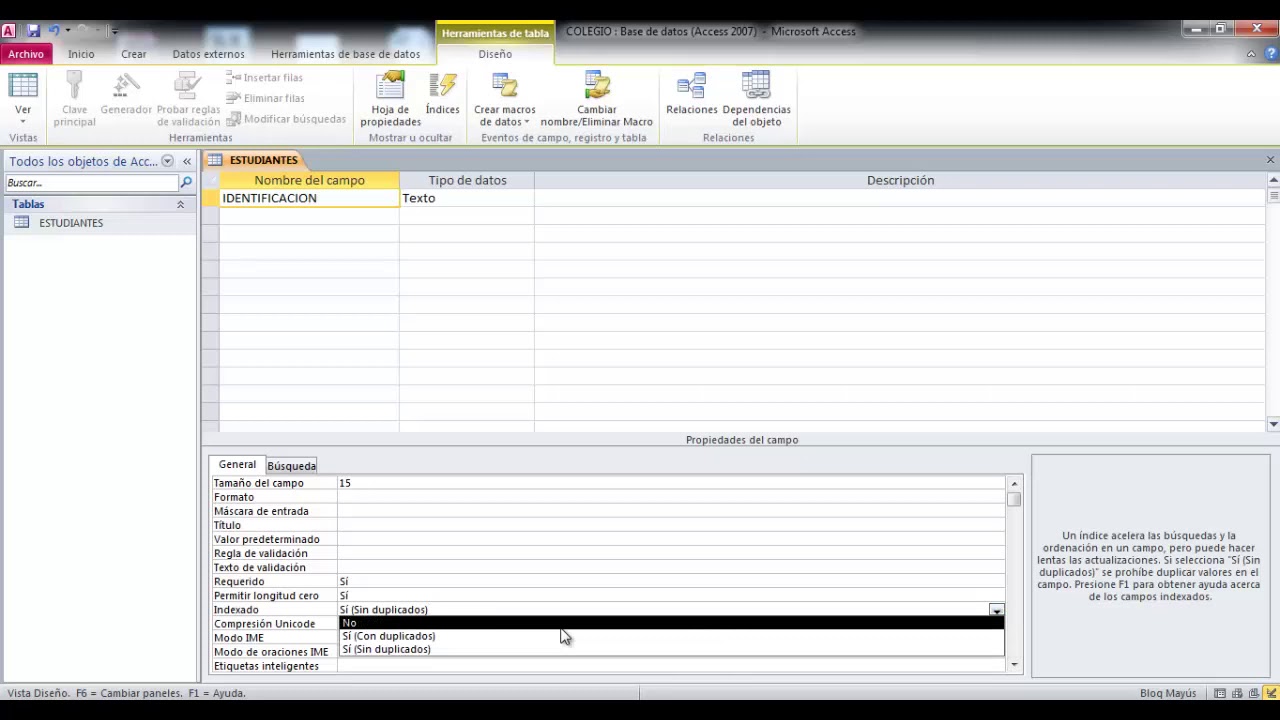This screenshot has width=1280, height=720.
Task: Open the Microsoft Access help question mark
Action: coord(1270,54)
